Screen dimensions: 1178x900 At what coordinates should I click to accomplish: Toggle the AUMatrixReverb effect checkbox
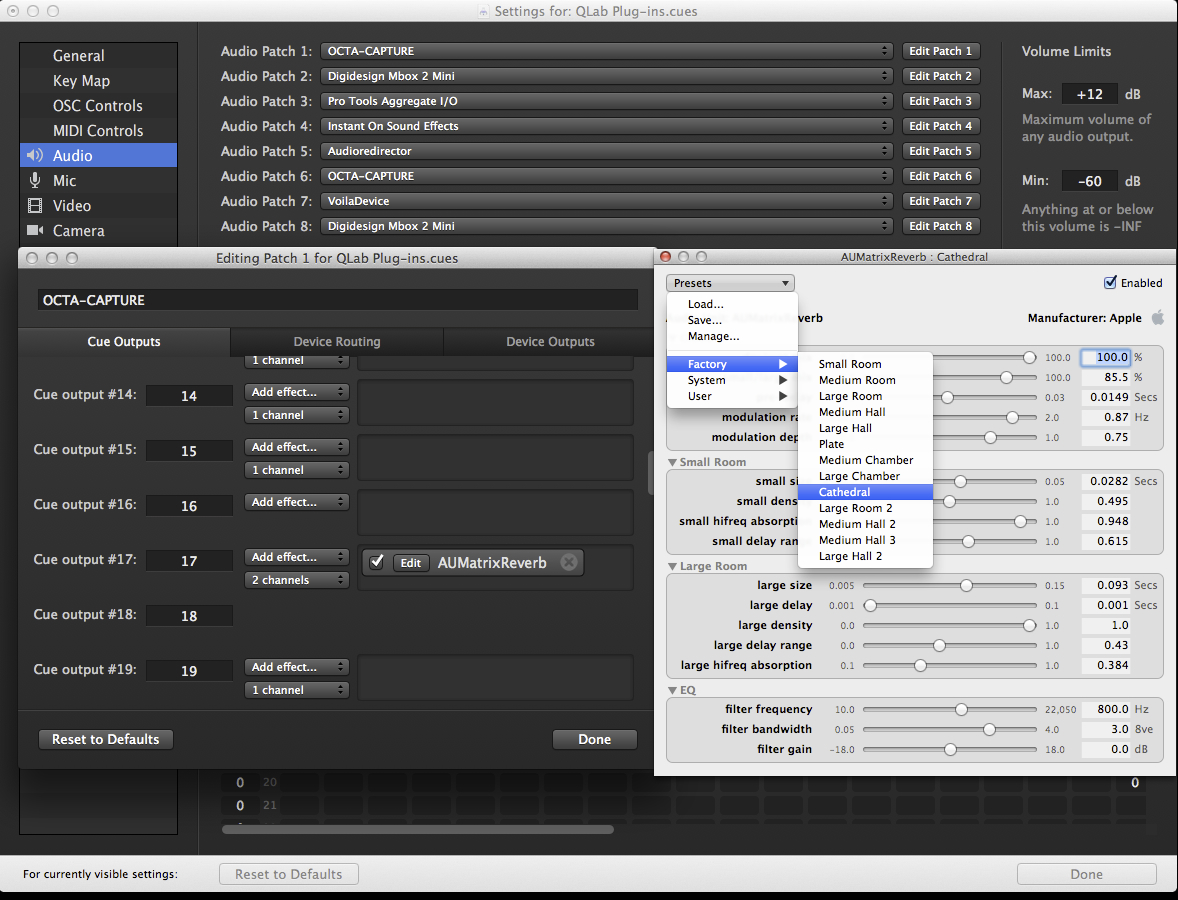point(377,563)
